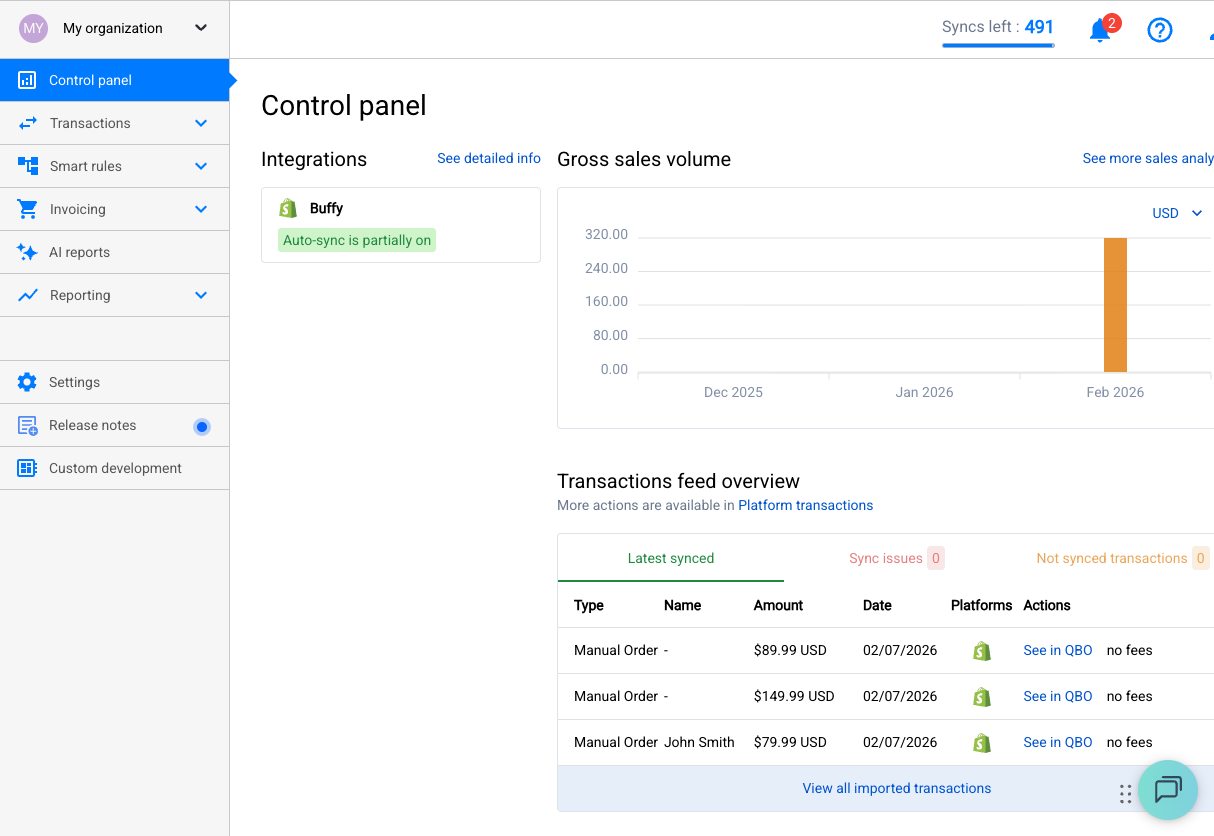Open the See detailed info link
Image resolution: width=1214 pixels, height=836 pixels.
(x=489, y=158)
